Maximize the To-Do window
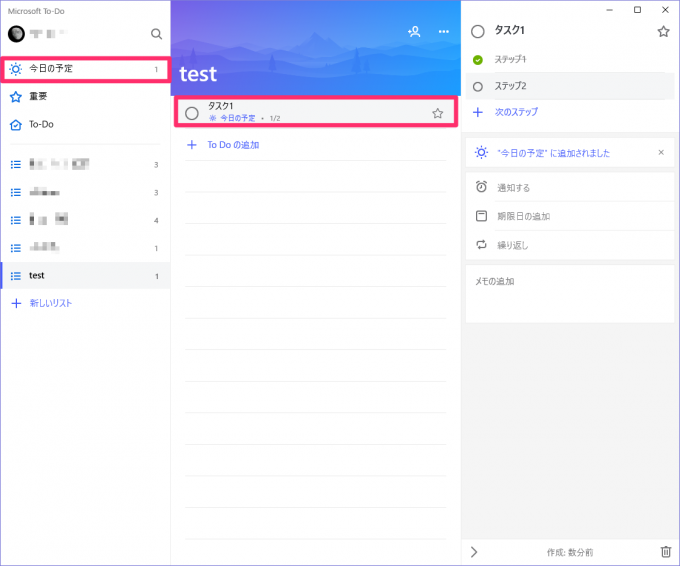 pos(637,10)
